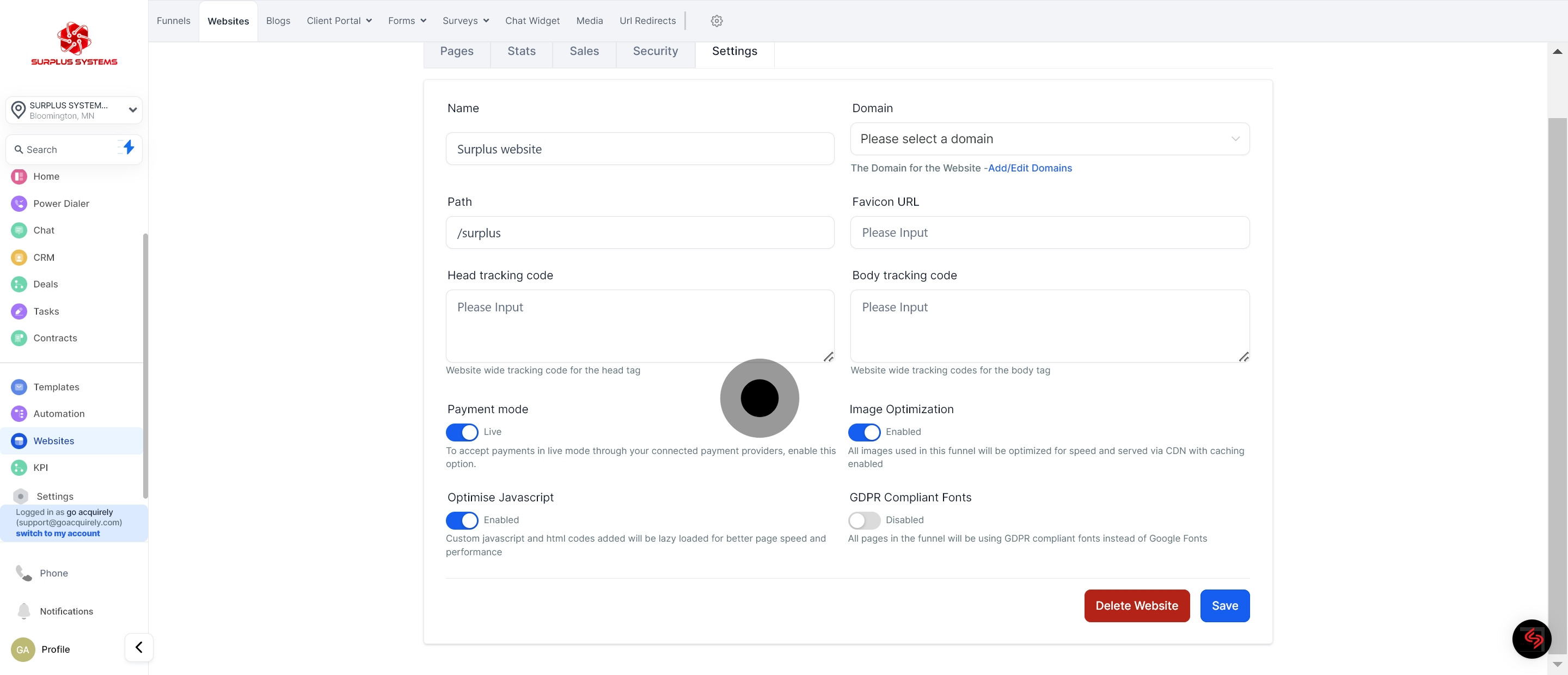Click the lightning bolt quick actions icon
The image size is (1568, 675).
128,148
